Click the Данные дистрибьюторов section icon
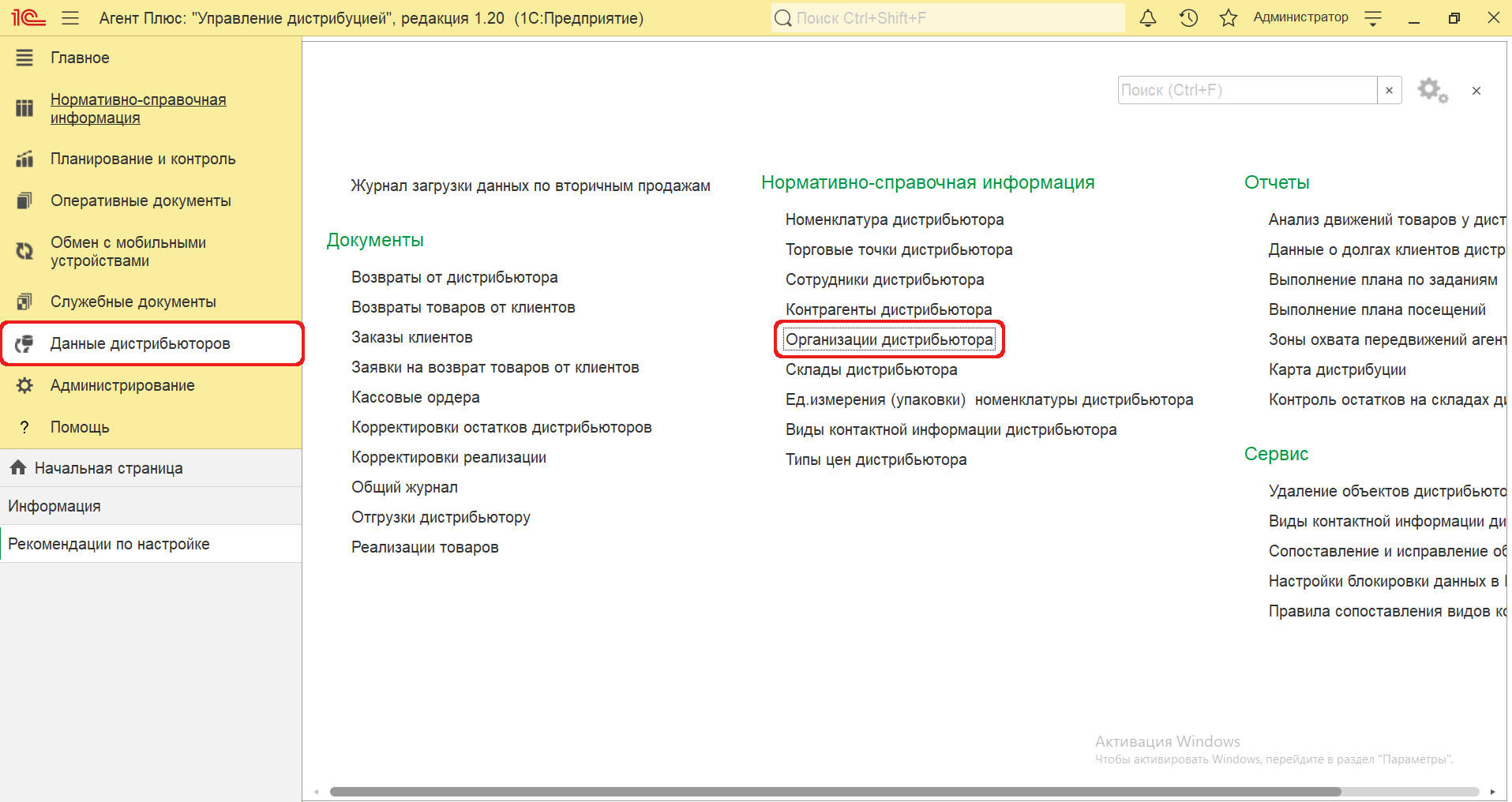Image resolution: width=1512 pixels, height=802 pixels. (x=24, y=343)
